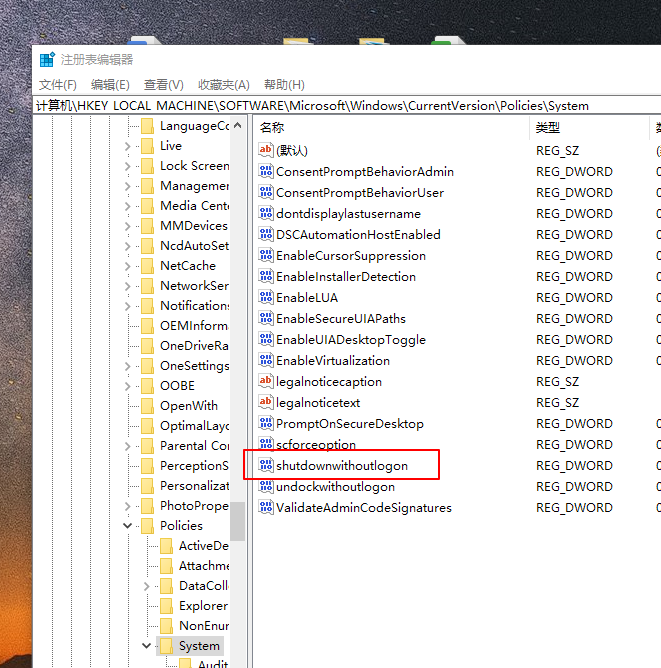Viewport: 661px width, 668px height.
Task: Collapse the System tree node
Action: (147, 646)
